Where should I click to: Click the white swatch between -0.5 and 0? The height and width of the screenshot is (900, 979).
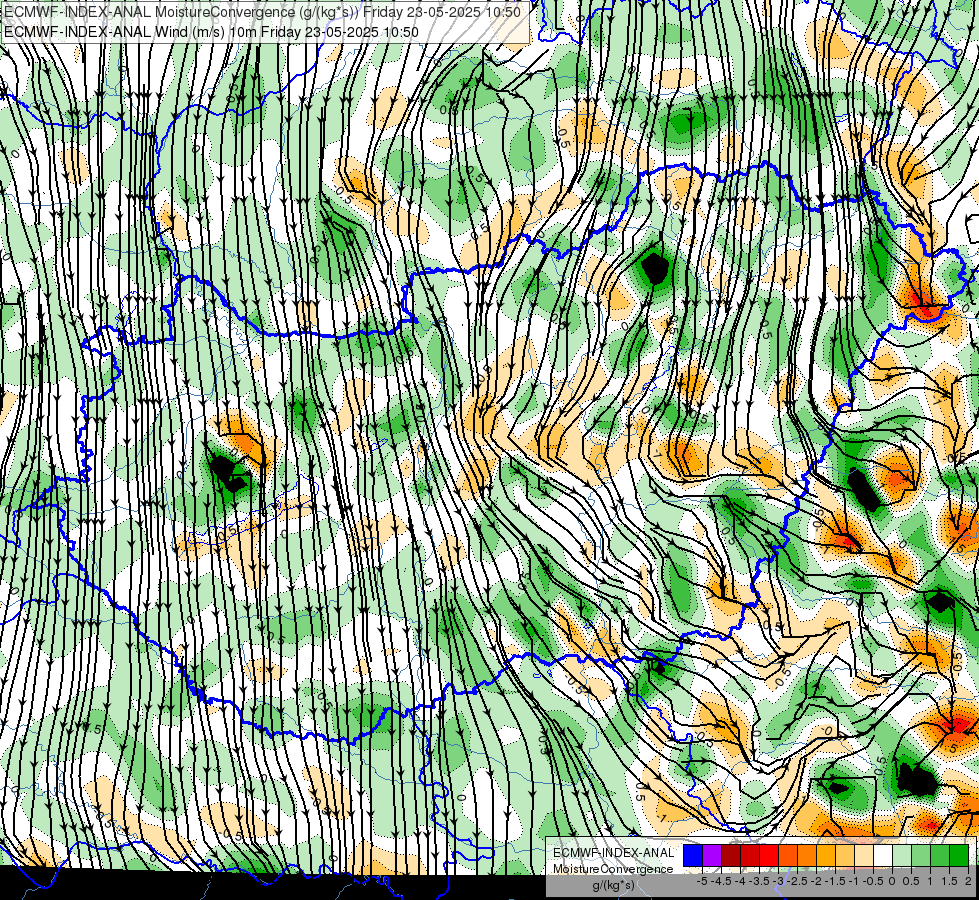pos(883,855)
